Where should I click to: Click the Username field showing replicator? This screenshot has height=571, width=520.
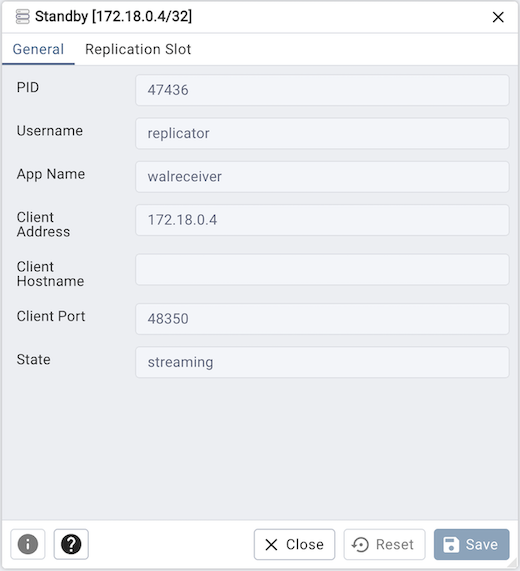[322, 133]
